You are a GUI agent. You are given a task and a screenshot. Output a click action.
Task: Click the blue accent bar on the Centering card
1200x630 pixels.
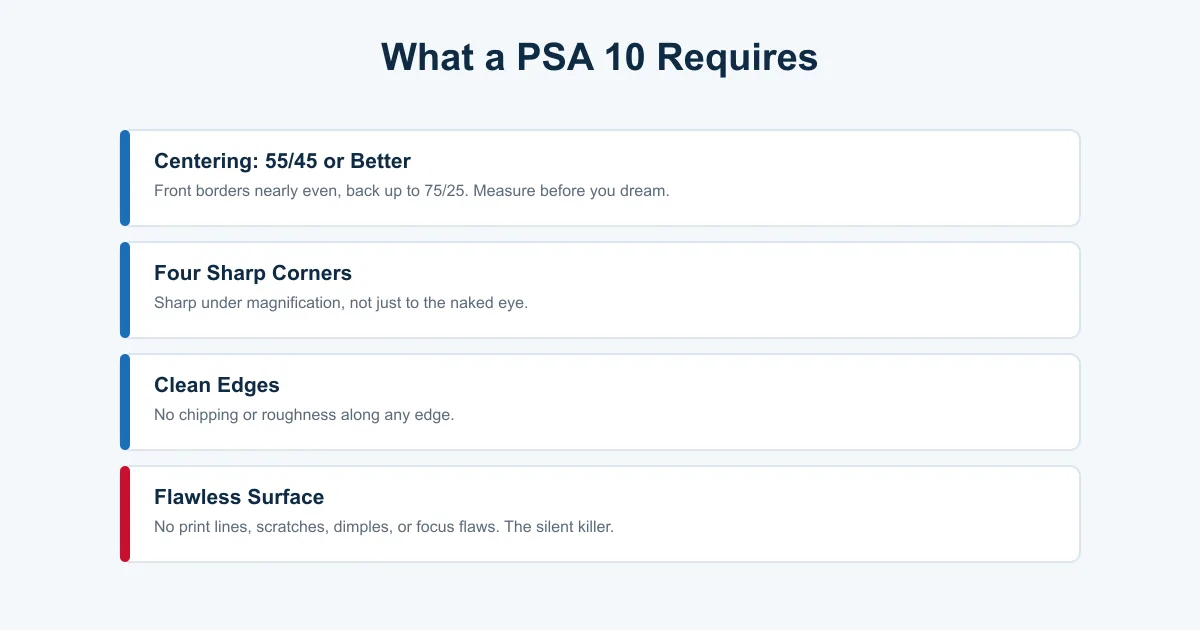(x=125, y=178)
